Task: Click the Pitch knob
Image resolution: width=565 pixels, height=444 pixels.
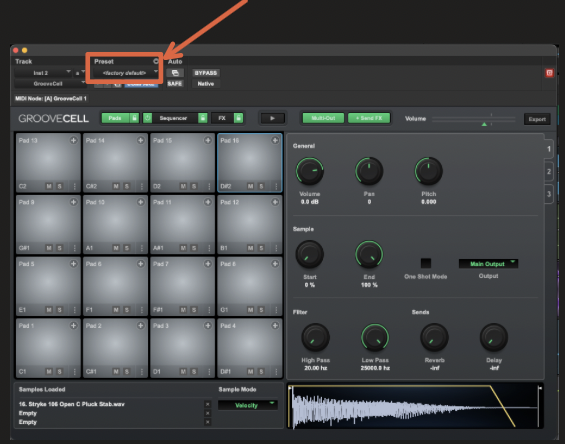Action: coord(428,171)
